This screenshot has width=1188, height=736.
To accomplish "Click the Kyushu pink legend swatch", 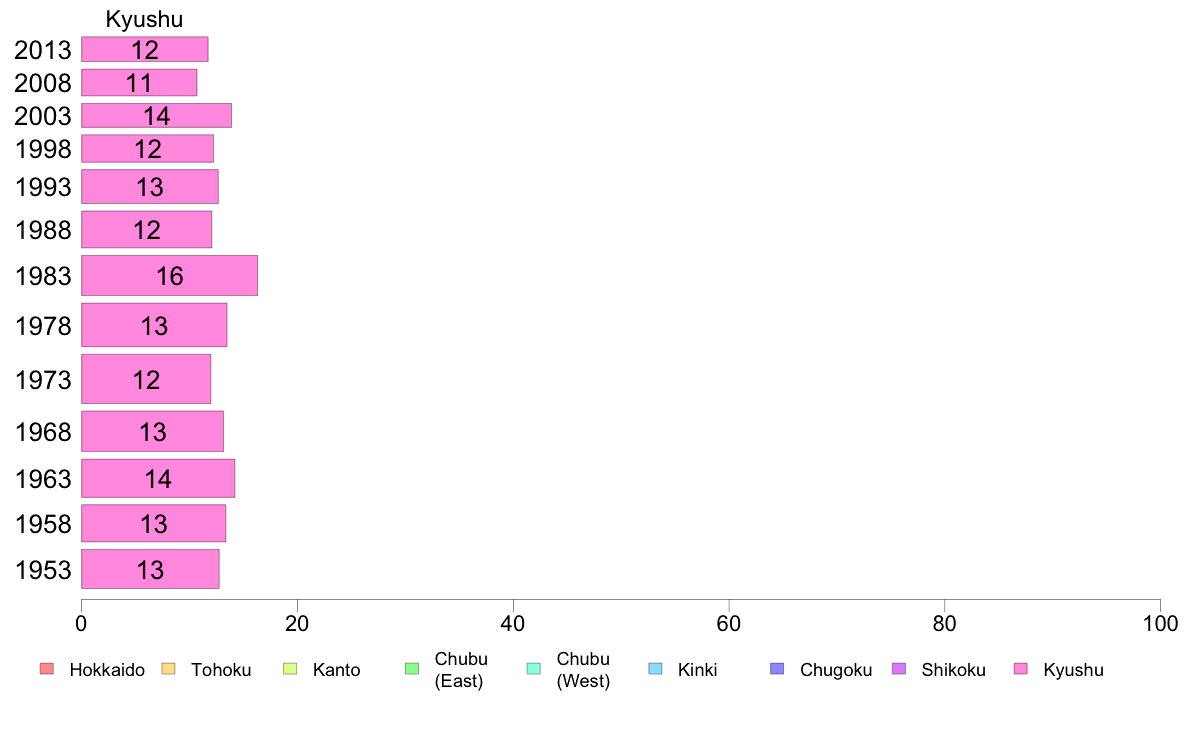I will 1021,669.
